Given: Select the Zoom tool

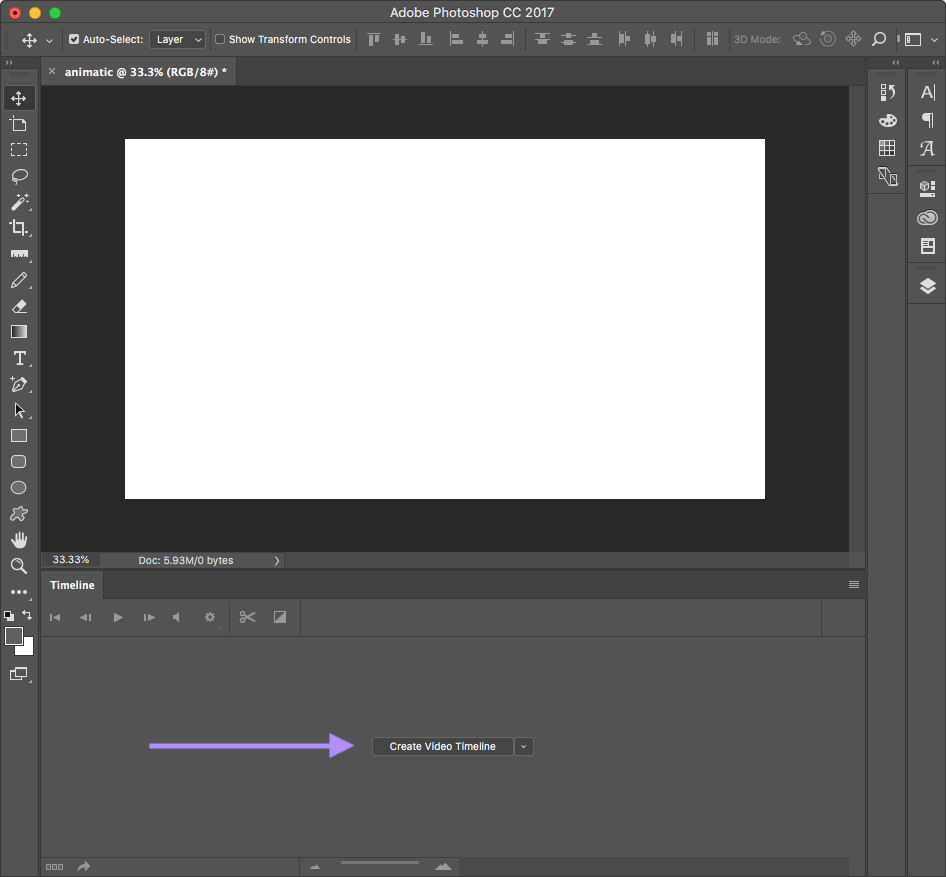Looking at the screenshot, I should click(x=18, y=566).
